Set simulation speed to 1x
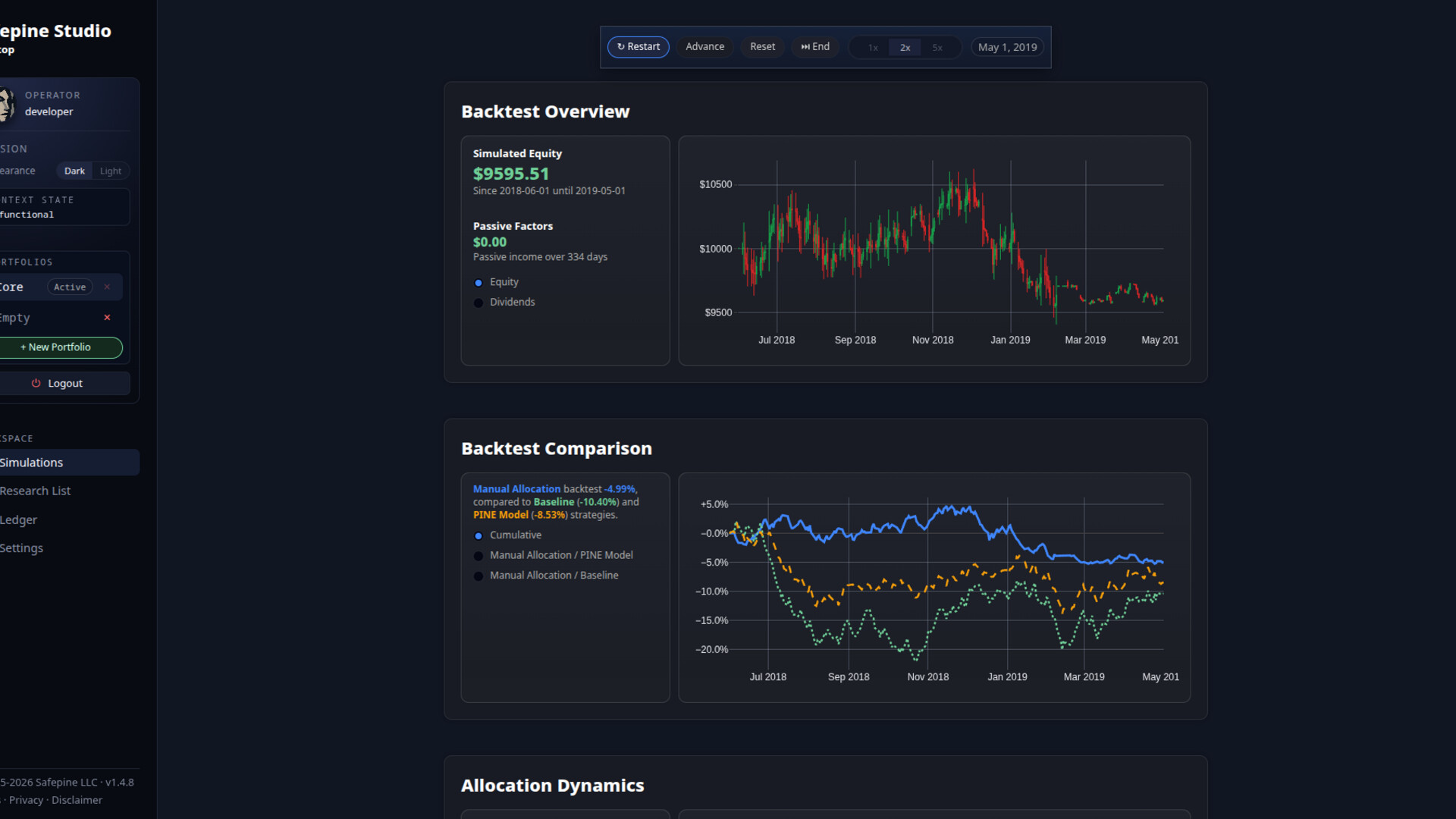The height and width of the screenshot is (819, 1456). tap(873, 48)
